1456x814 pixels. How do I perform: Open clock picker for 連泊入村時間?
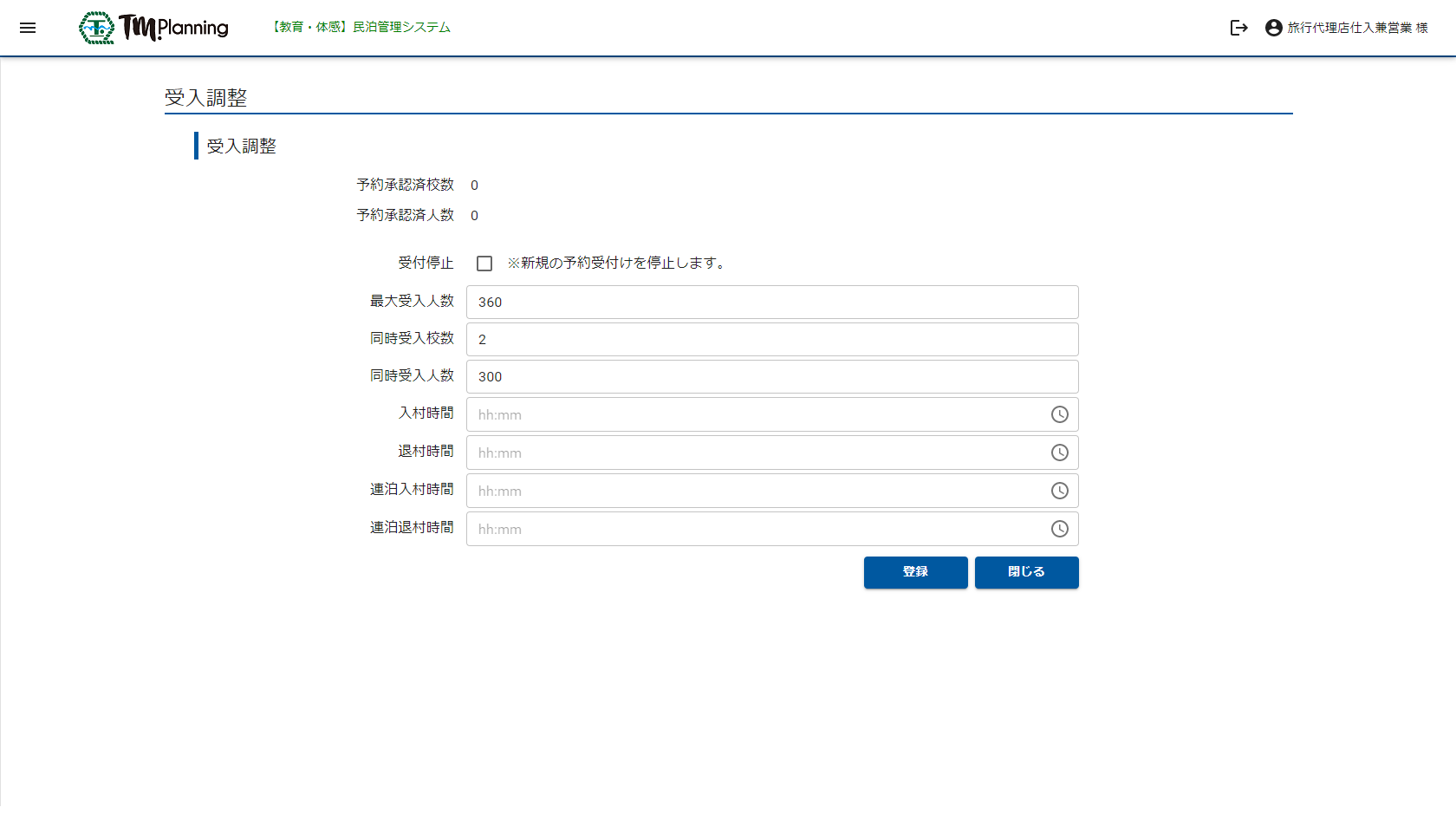[1059, 491]
